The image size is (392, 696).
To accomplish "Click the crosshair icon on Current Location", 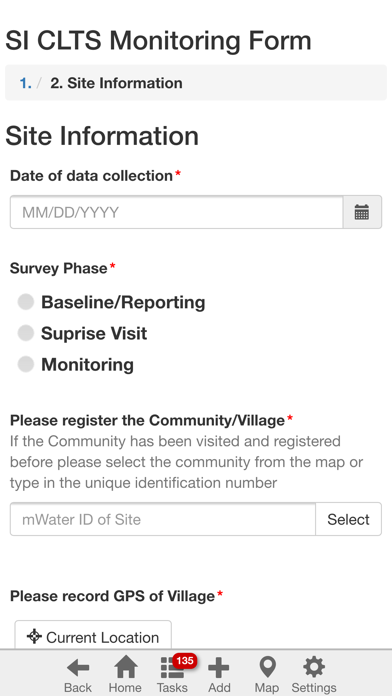I will click(x=34, y=637).
